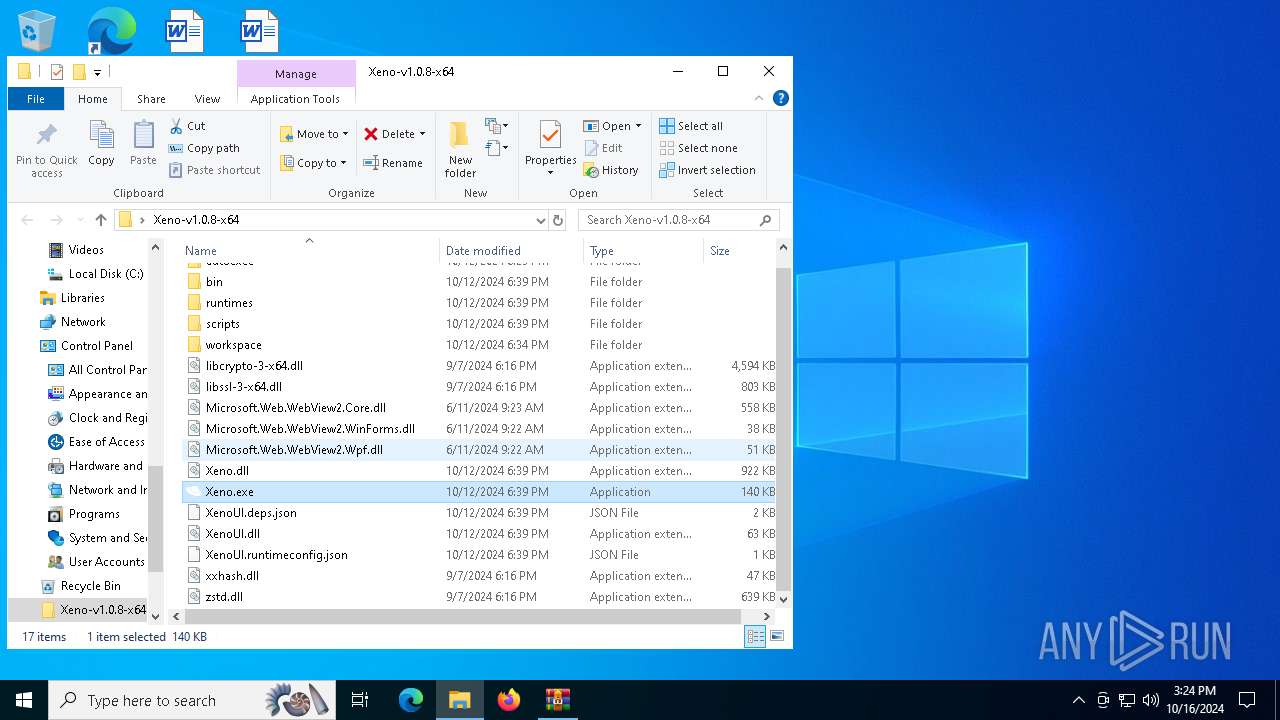Image resolution: width=1280 pixels, height=720 pixels.
Task: Switch to the View tab
Action: (x=207, y=99)
